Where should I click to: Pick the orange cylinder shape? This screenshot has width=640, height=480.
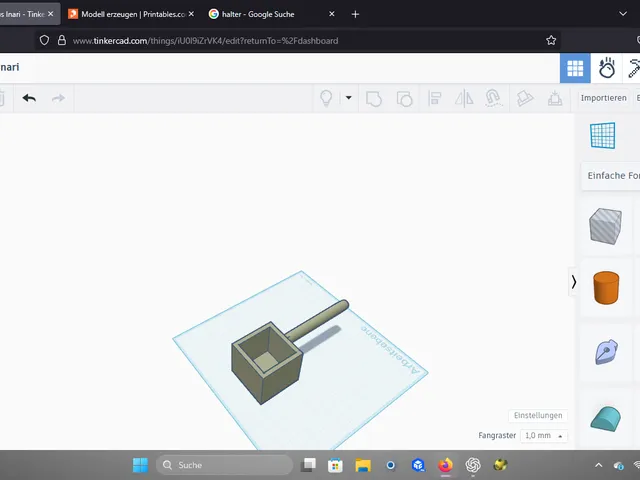point(606,288)
